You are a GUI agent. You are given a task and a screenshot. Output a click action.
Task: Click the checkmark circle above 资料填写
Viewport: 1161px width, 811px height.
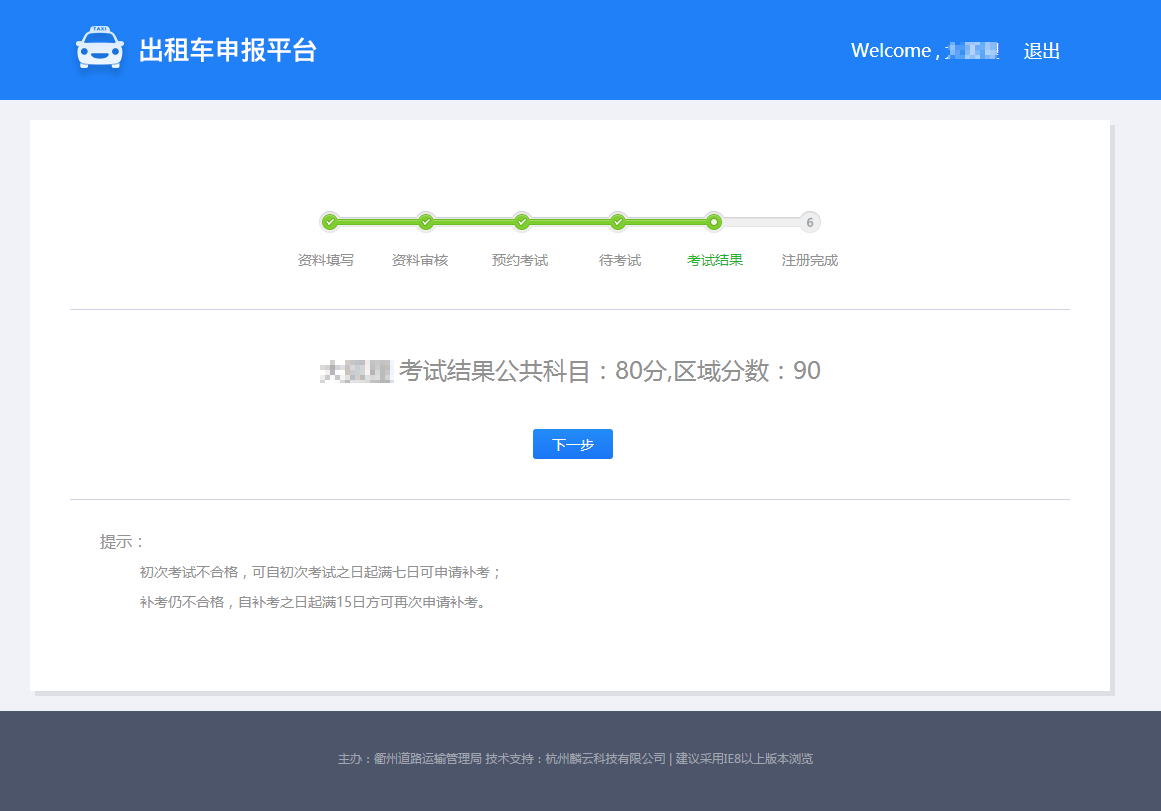click(x=330, y=222)
